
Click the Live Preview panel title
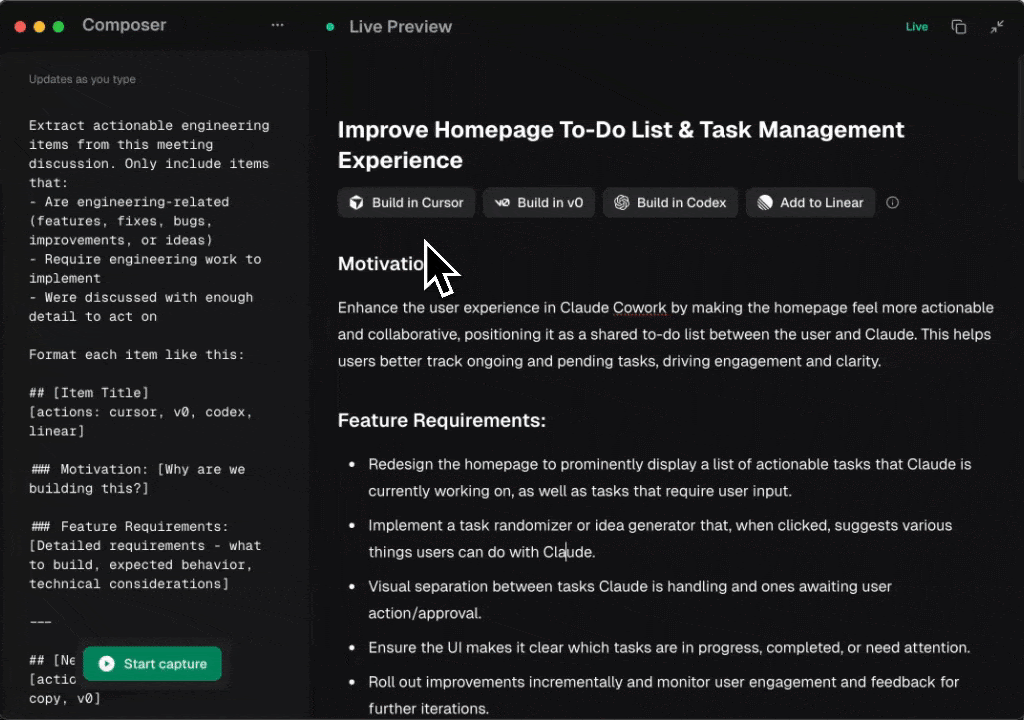click(x=400, y=27)
